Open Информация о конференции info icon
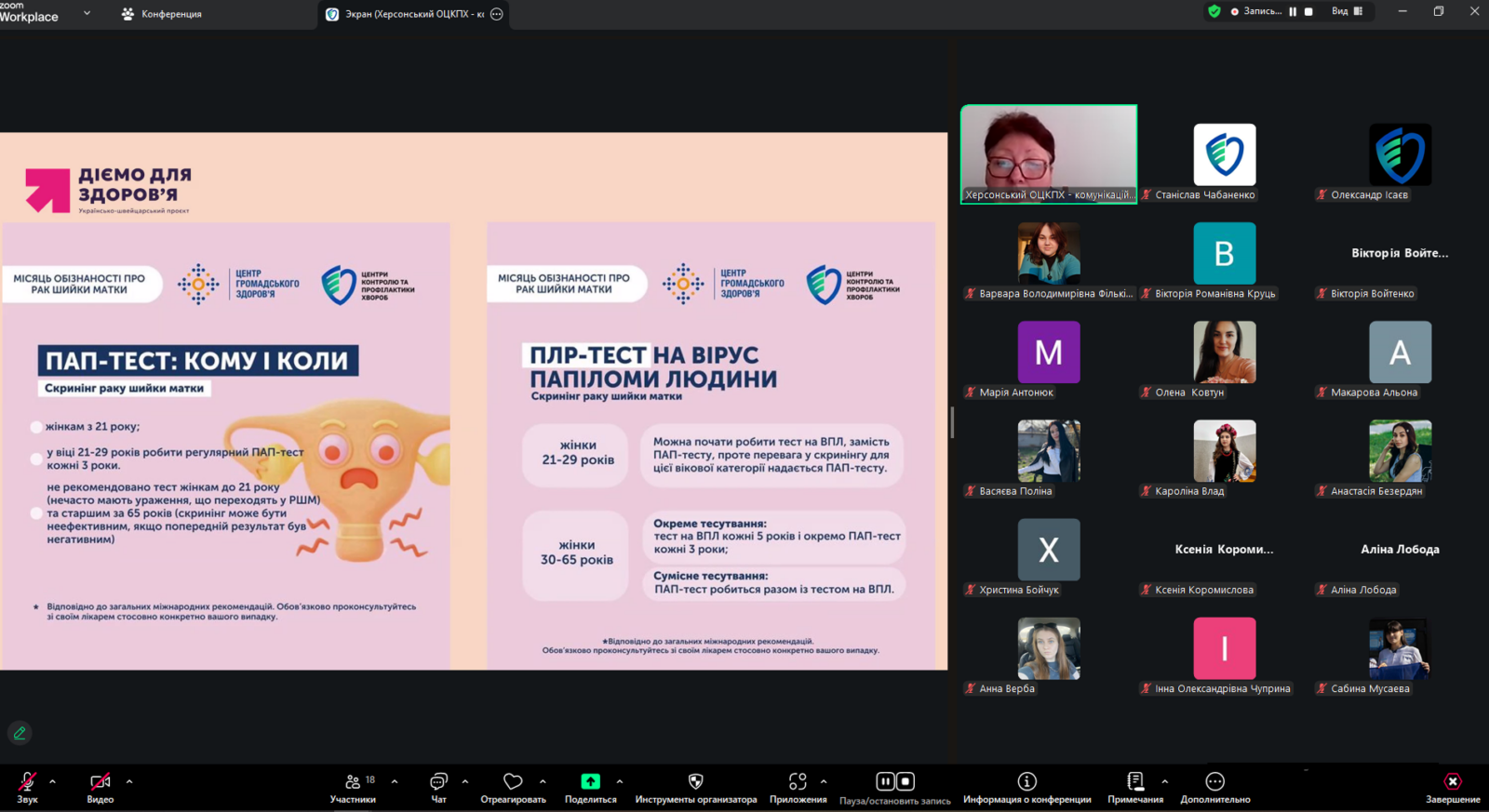 point(1026,782)
